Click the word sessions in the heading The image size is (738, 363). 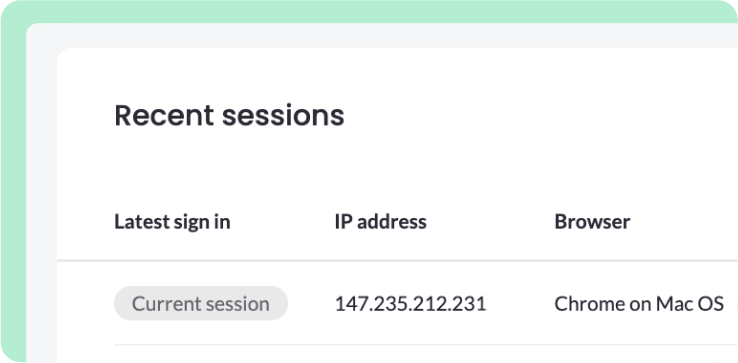click(283, 115)
